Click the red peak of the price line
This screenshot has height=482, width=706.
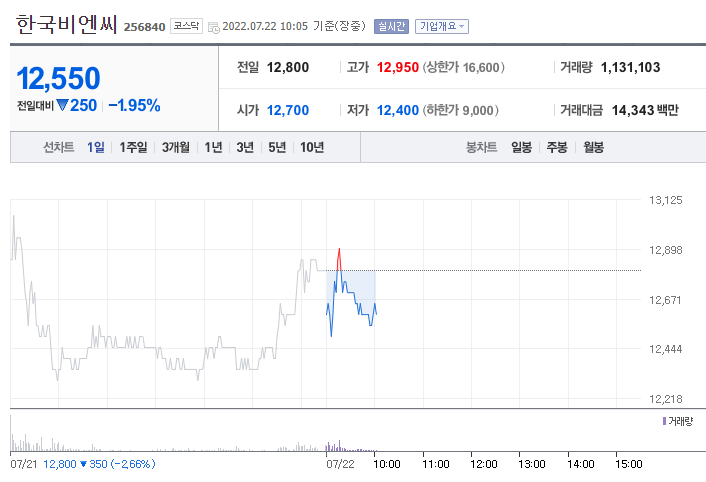[x=339, y=257]
